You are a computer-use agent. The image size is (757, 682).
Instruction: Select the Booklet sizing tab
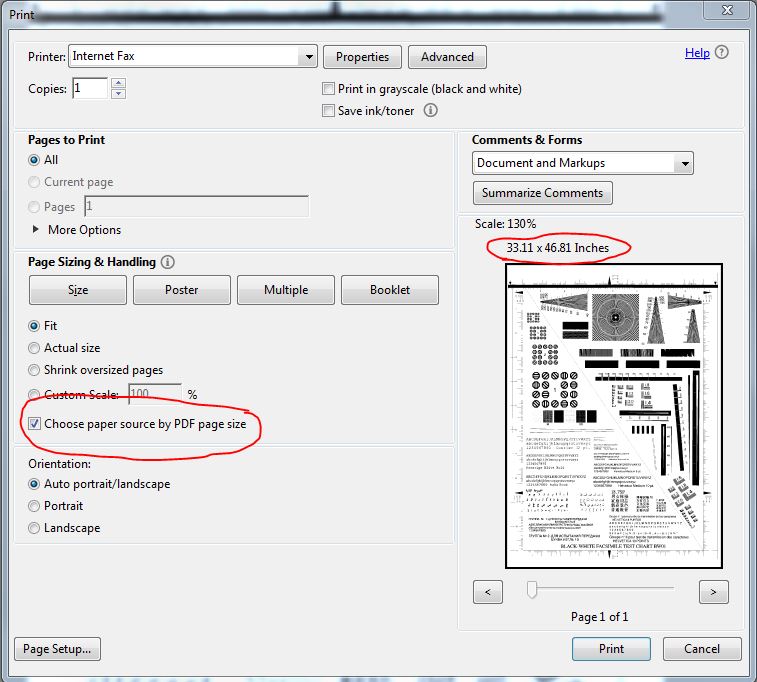[390, 290]
